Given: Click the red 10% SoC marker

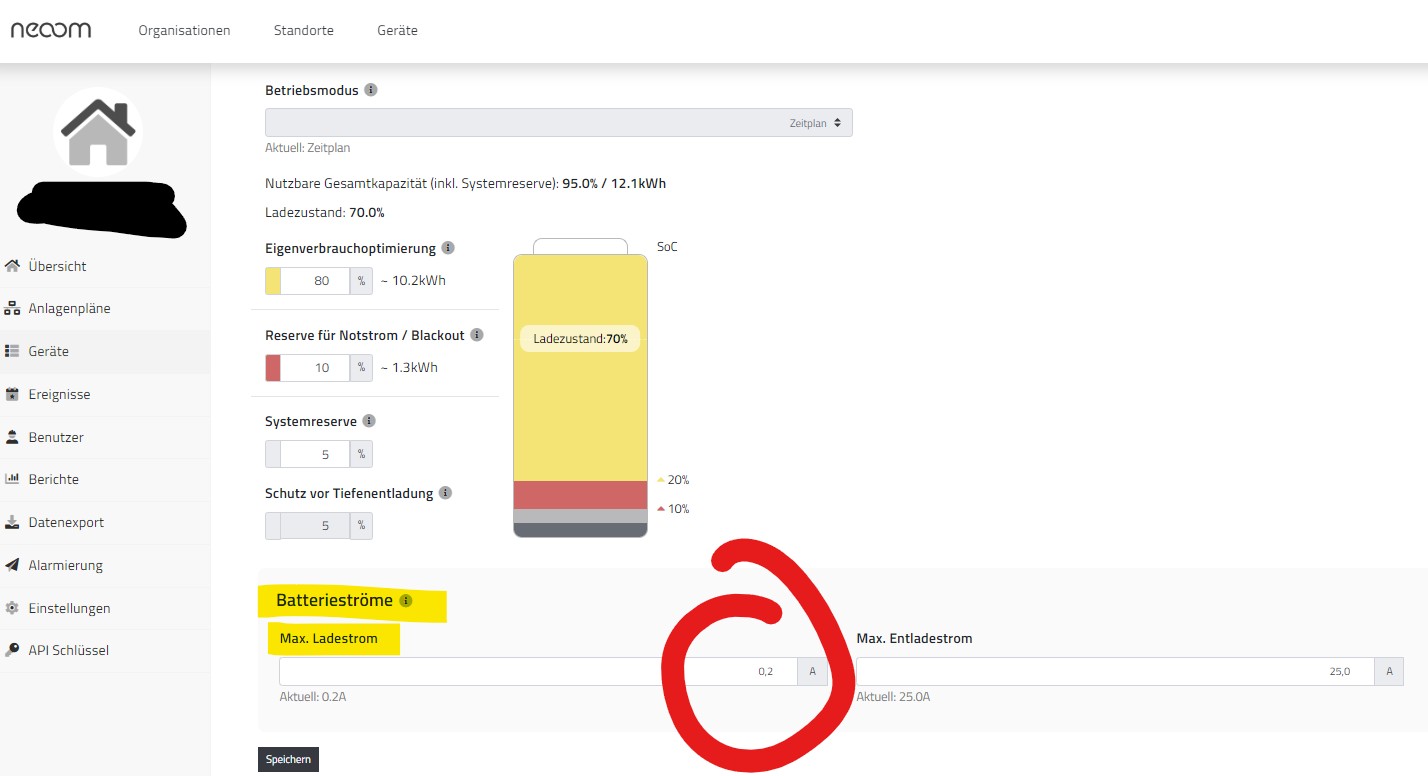Looking at the screenshot, I should [x=672, y=509].
